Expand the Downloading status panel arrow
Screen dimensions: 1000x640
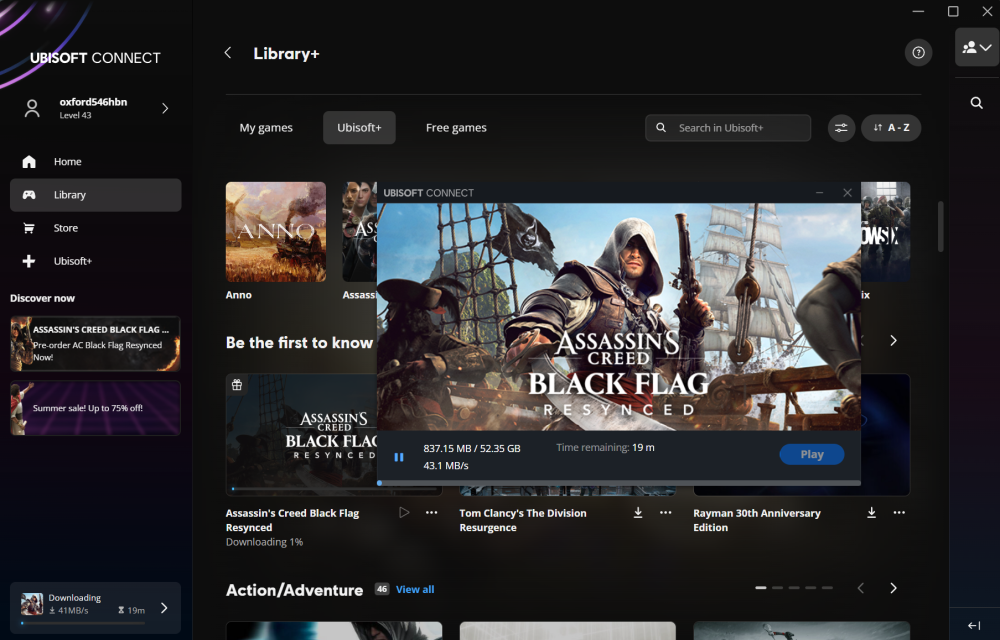(x=164, y=607)
